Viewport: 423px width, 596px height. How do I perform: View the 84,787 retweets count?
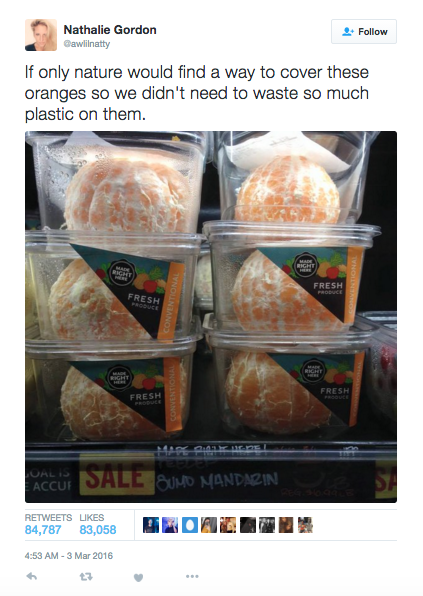(43, 529)
